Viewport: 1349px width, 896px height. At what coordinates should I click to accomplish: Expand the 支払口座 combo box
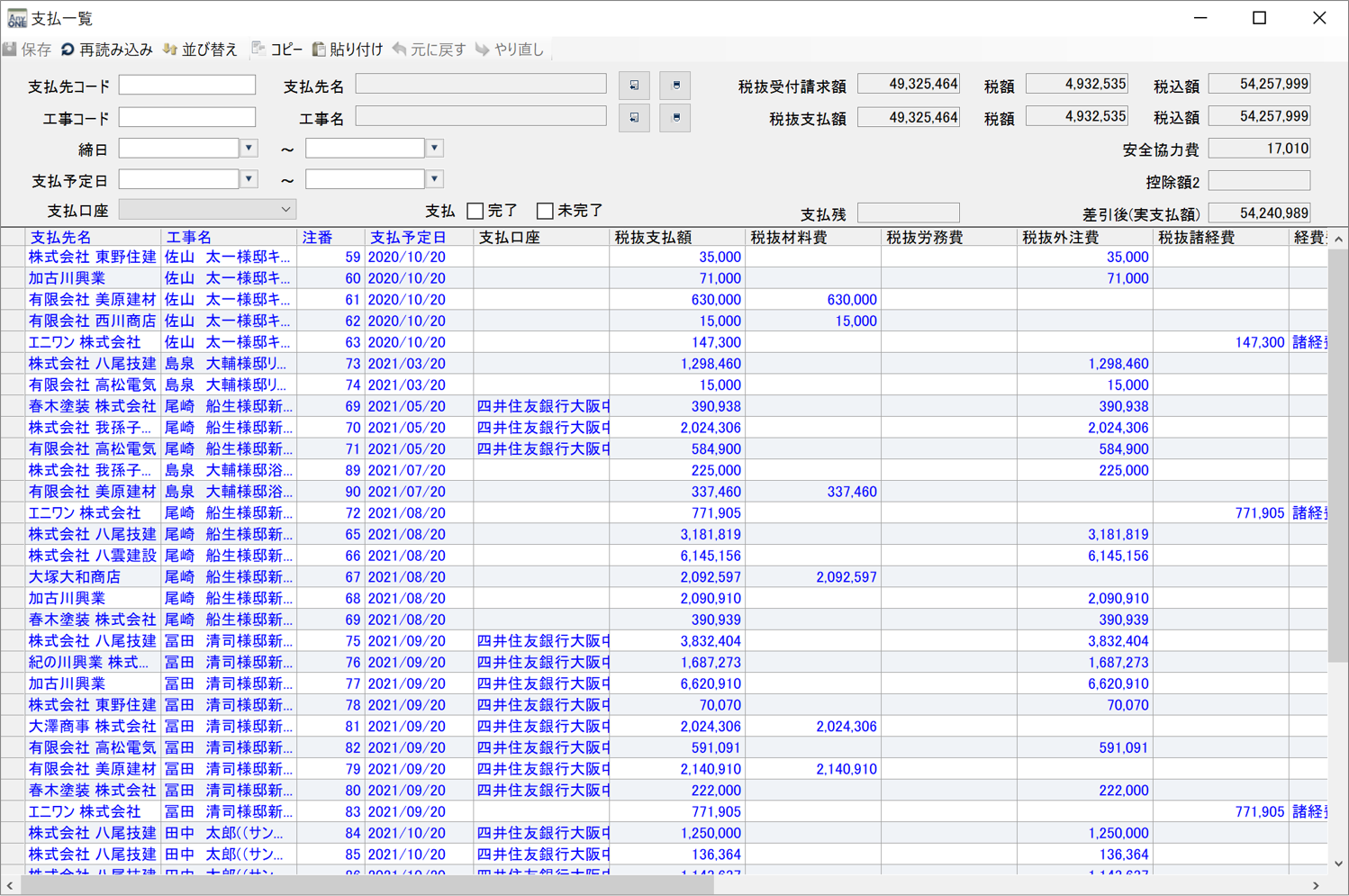tap(285, 210)
